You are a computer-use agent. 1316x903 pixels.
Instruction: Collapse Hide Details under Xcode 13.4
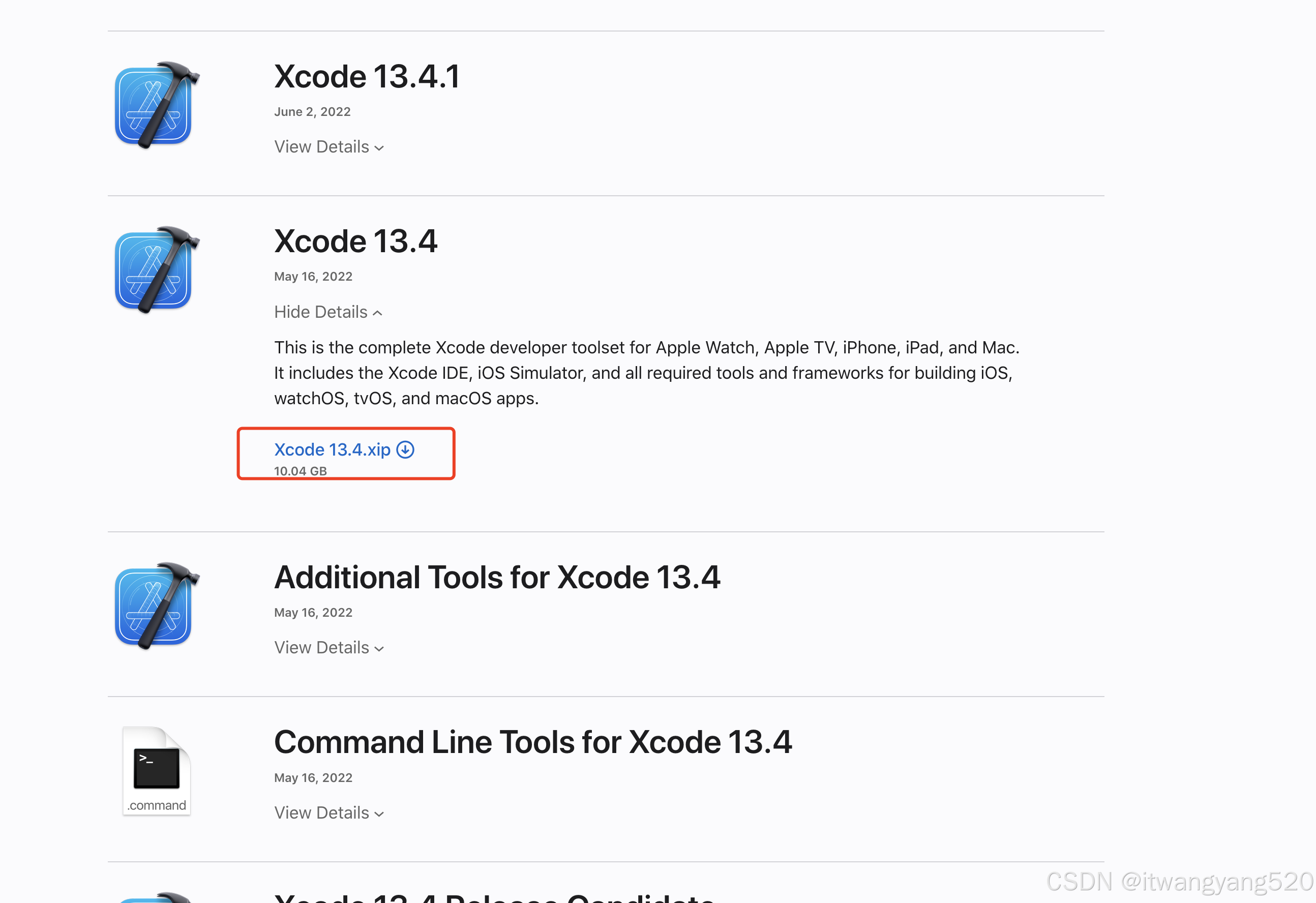coord(328,312)
